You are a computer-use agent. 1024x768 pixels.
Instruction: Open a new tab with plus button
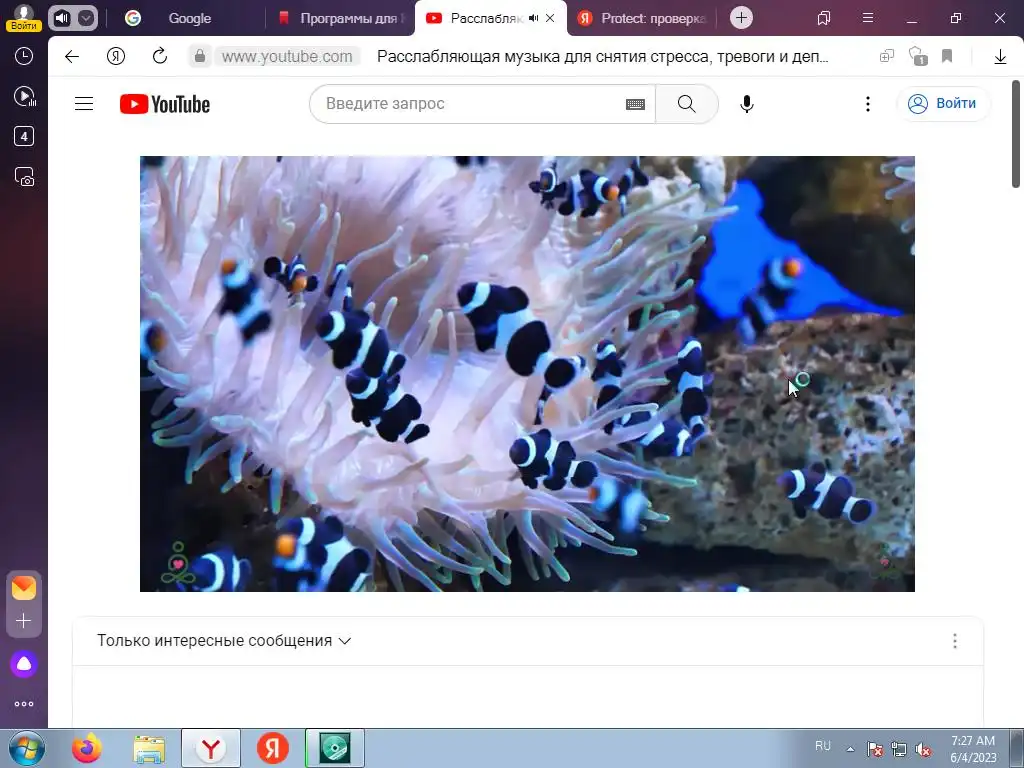(741, 18)
